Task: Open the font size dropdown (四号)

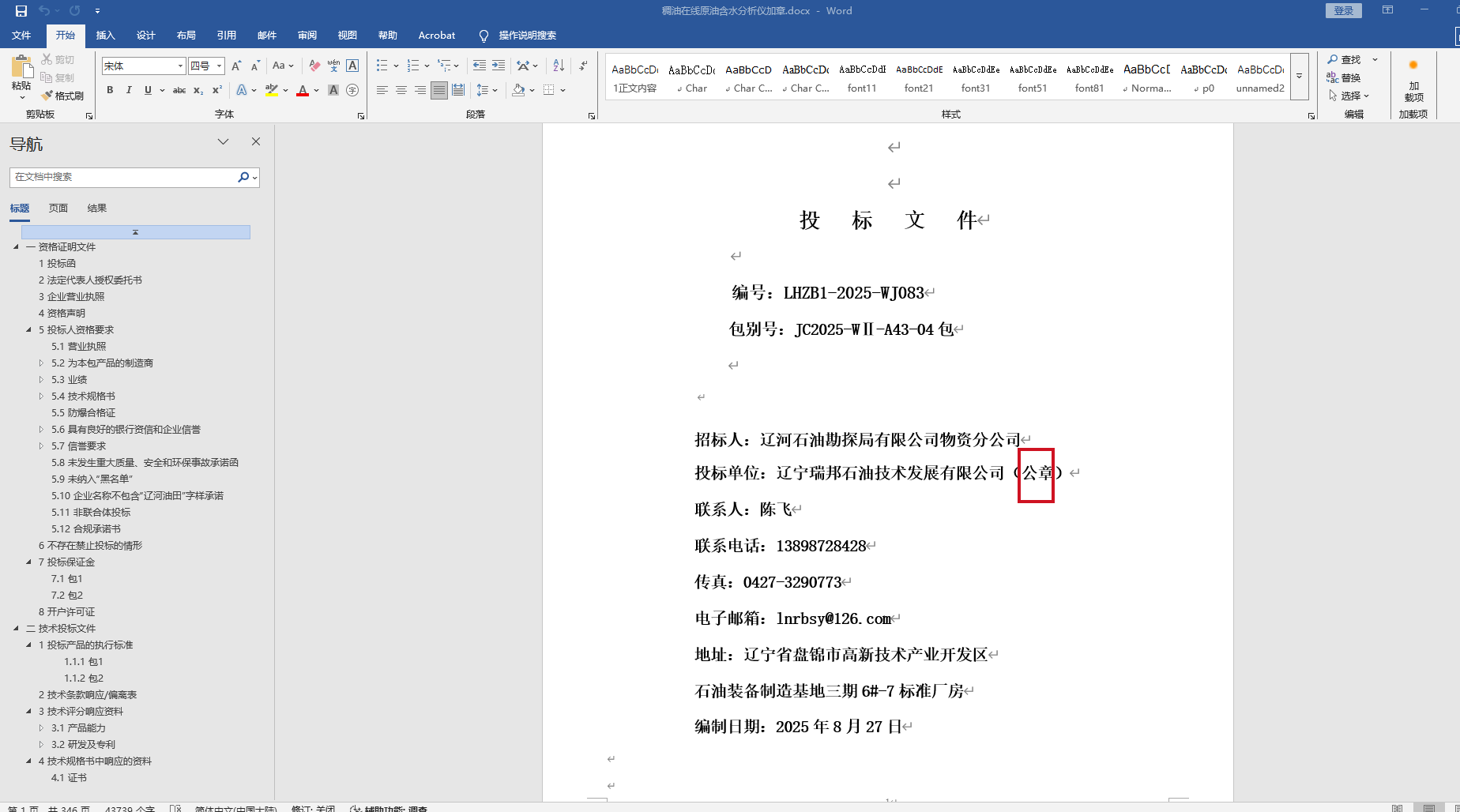Action: [220, 66]
